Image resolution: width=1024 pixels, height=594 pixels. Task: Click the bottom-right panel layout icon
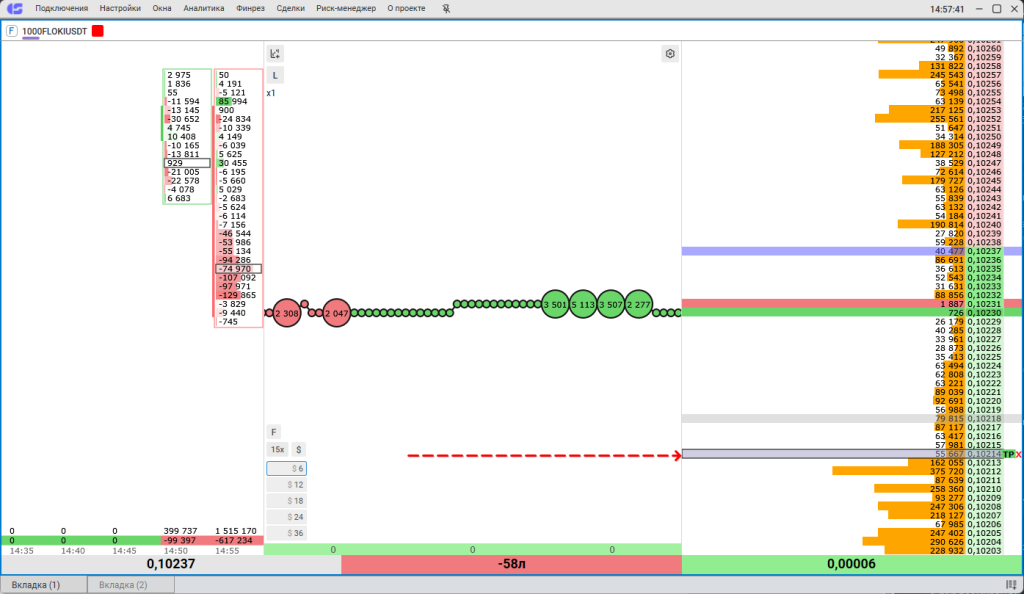1011,585
